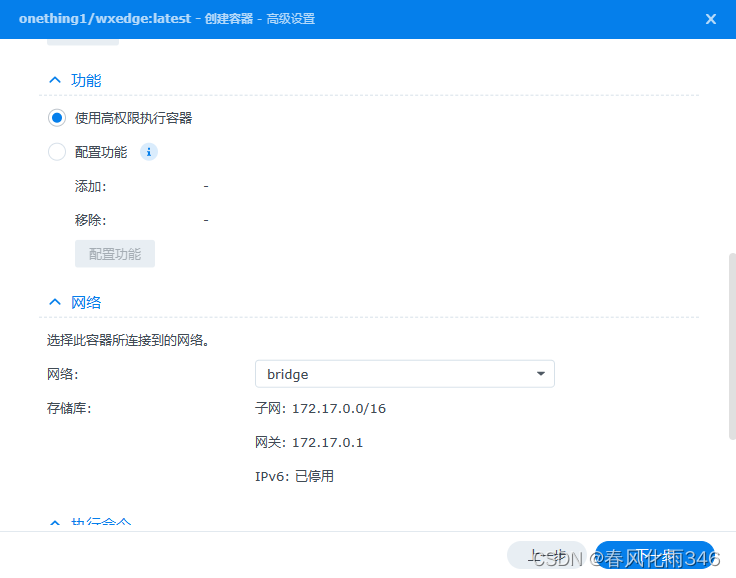Collapse the 功能 section chevron
The image size is (736, 578).
pyautogui.click(x=55, y=80)
